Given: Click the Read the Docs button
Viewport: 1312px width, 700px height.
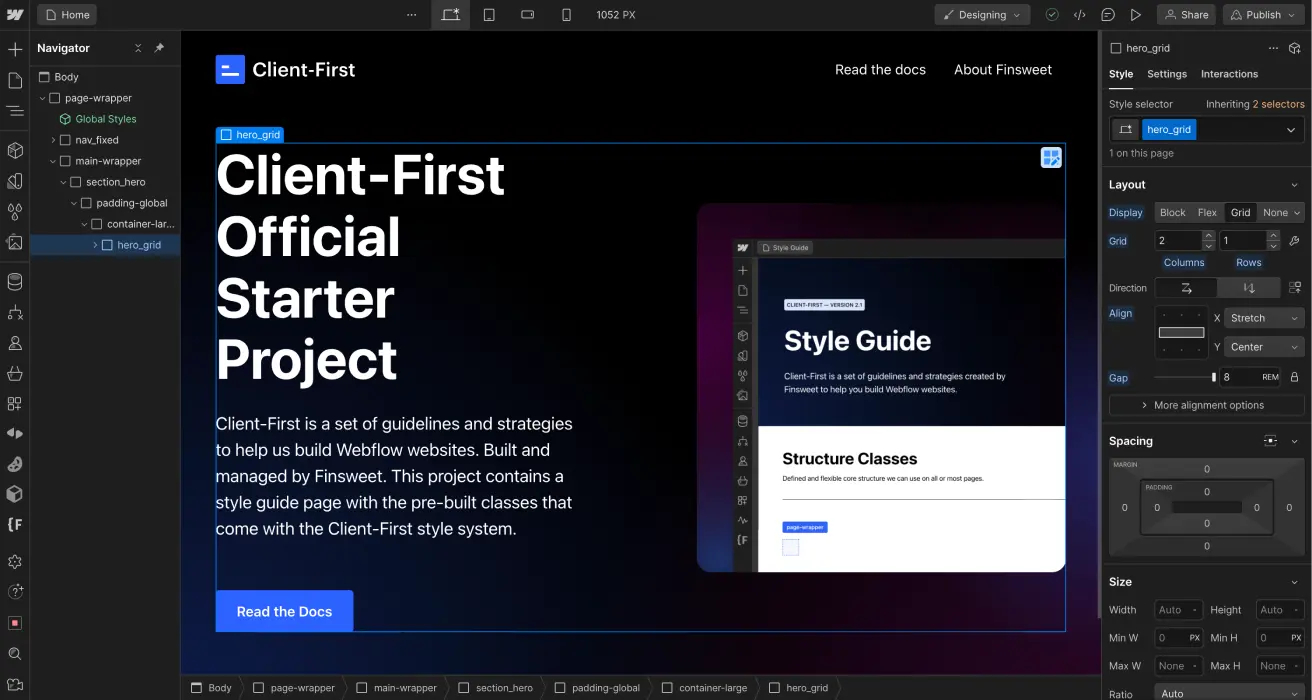Looking at the screenshot, I should [x=284, y=611].
